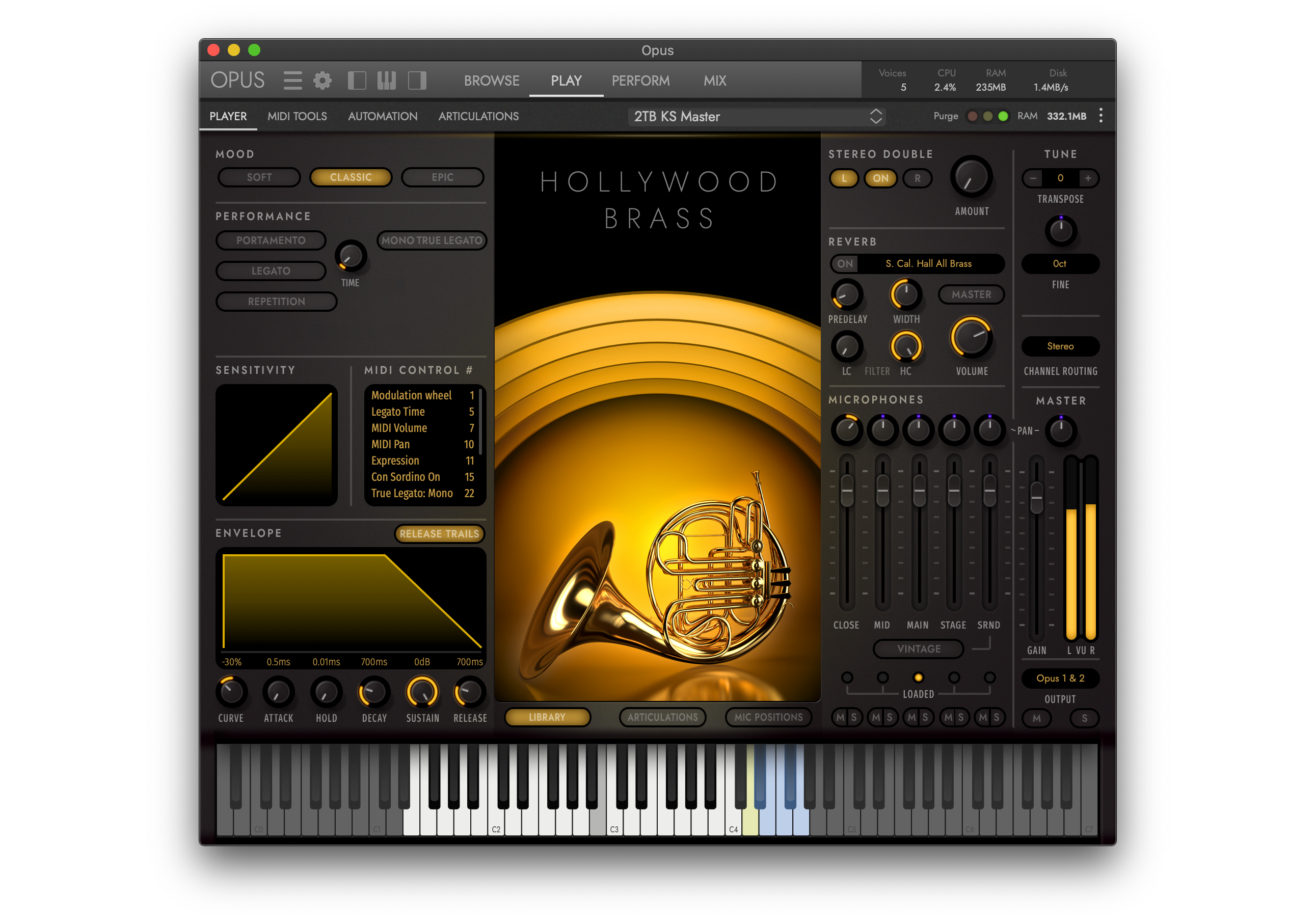This screenshot has width=1316, height=921.
Task: Click the envelope Hold knob
Action: click(326, 692)
